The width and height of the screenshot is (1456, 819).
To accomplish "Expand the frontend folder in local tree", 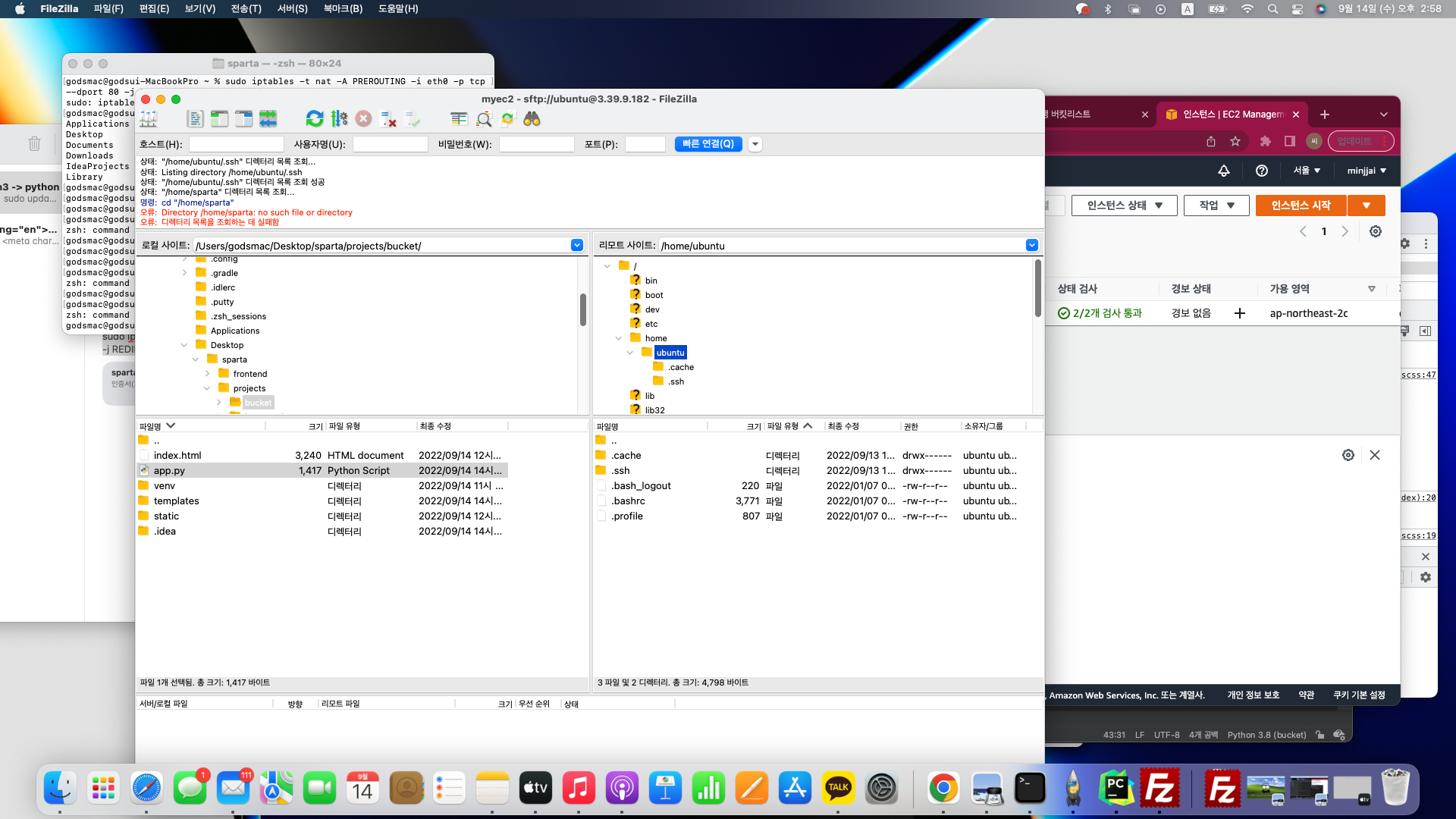I will click(x=207, y=374).
